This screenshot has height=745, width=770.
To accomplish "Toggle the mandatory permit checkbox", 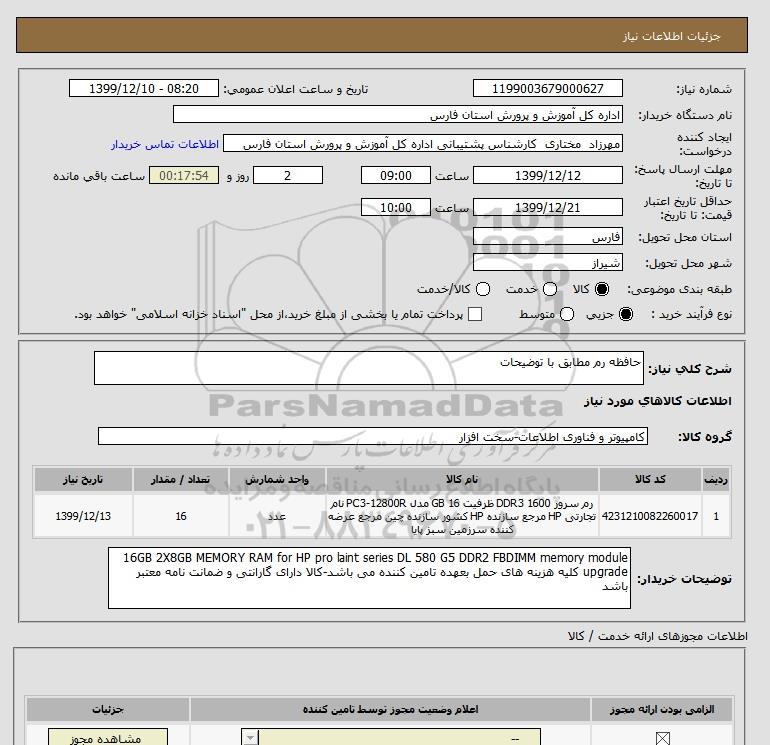I will click(x=662, y=738).
